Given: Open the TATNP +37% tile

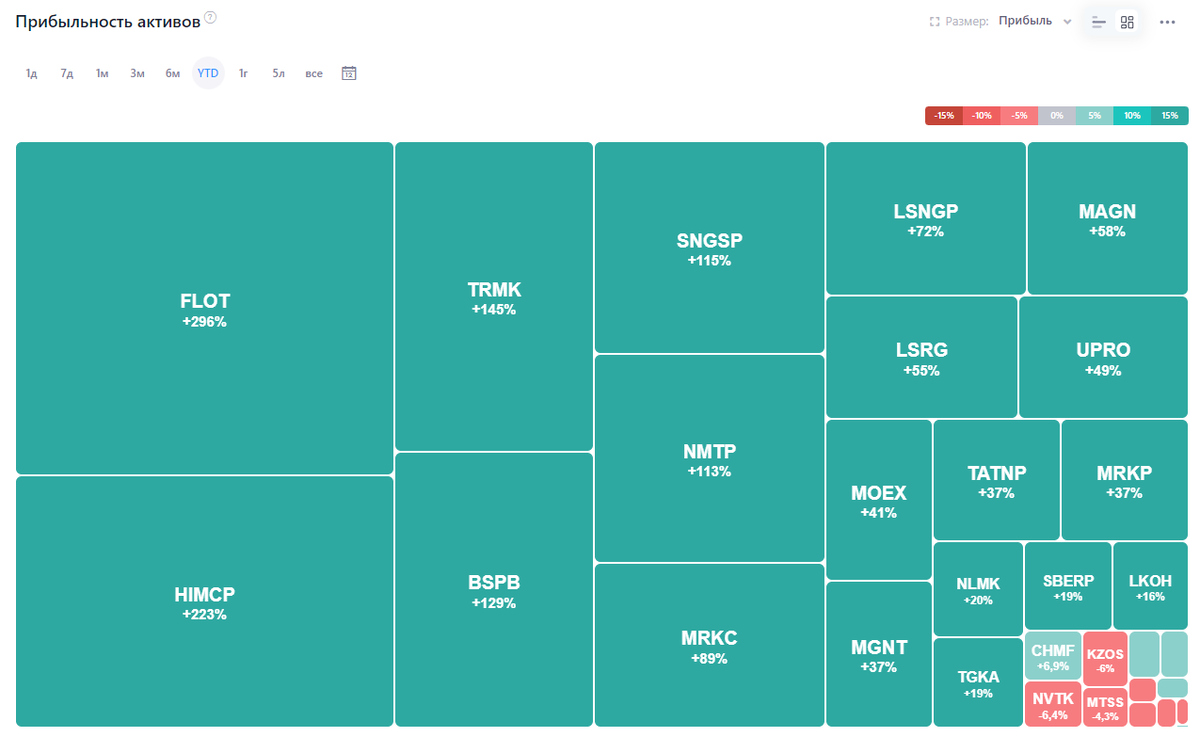Looking at the screenshot, I should (997, 480).
